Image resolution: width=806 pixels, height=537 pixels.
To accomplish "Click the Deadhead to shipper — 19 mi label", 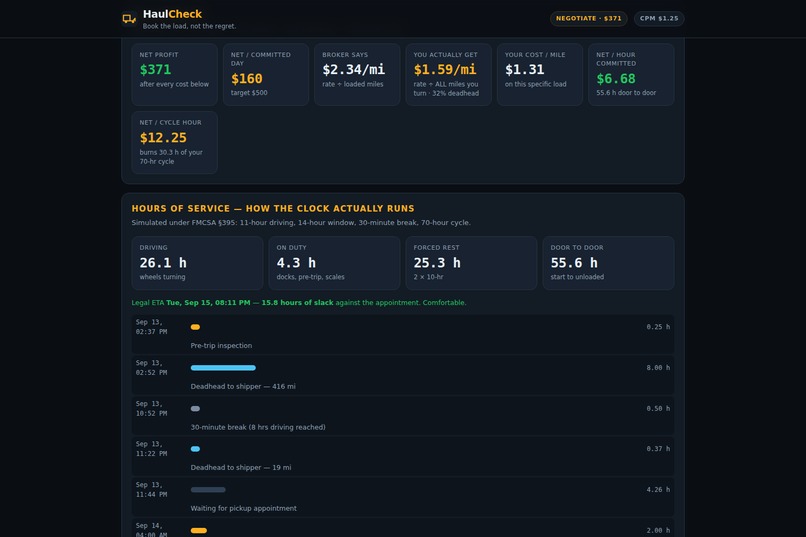I will [241, 468].
